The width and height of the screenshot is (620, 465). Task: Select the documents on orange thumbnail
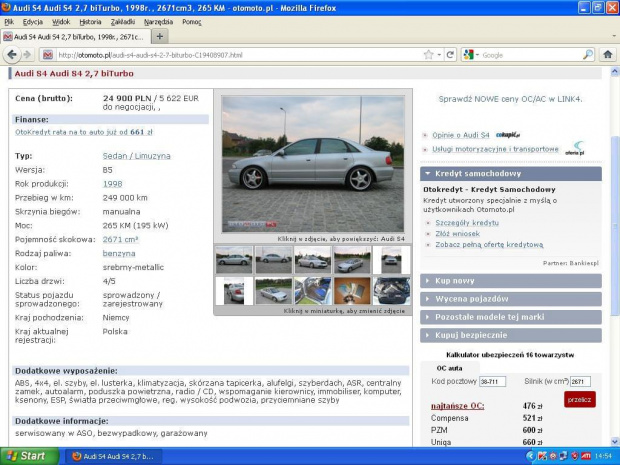tap(352, 291)
